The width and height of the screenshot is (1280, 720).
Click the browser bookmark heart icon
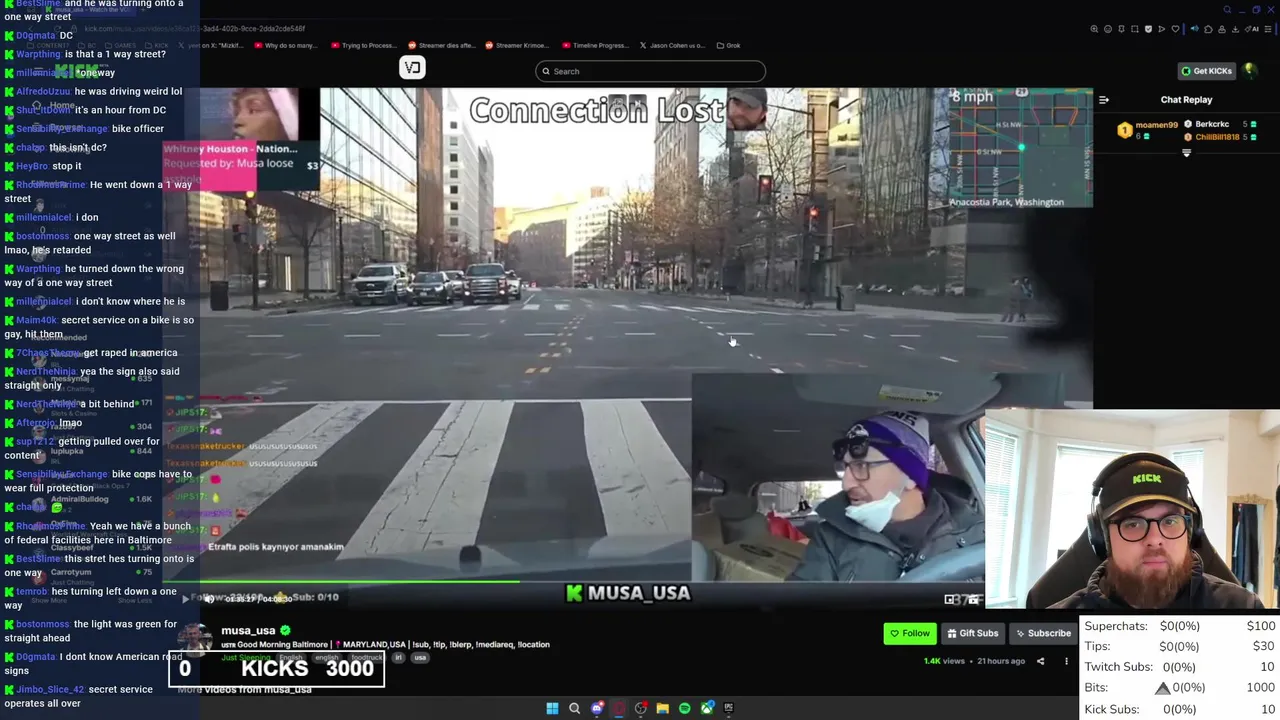[x=1175, y=29]
